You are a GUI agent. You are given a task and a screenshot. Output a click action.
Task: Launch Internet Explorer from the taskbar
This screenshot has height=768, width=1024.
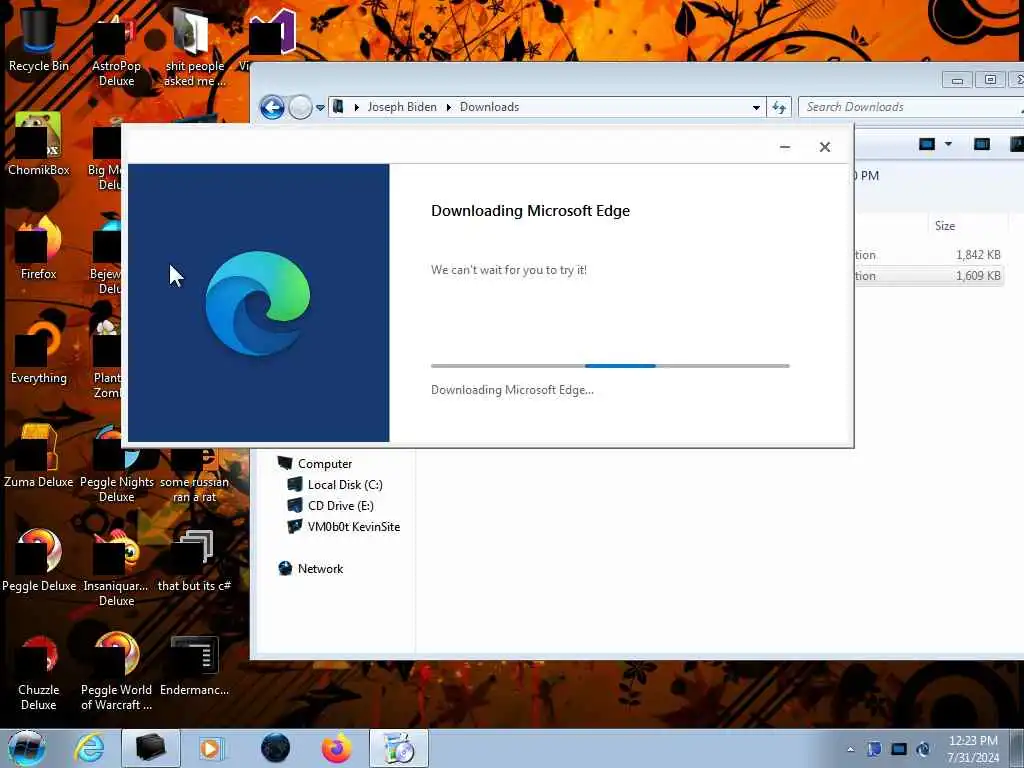(x=89, y=748)
